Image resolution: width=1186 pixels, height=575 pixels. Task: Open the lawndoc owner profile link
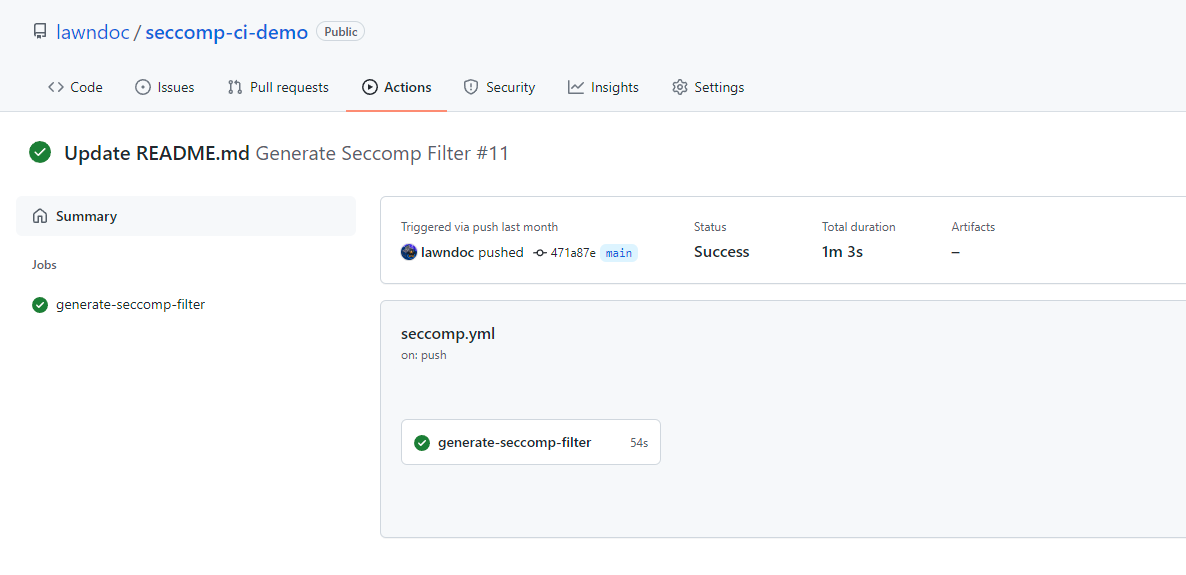(x=92, y=32)
